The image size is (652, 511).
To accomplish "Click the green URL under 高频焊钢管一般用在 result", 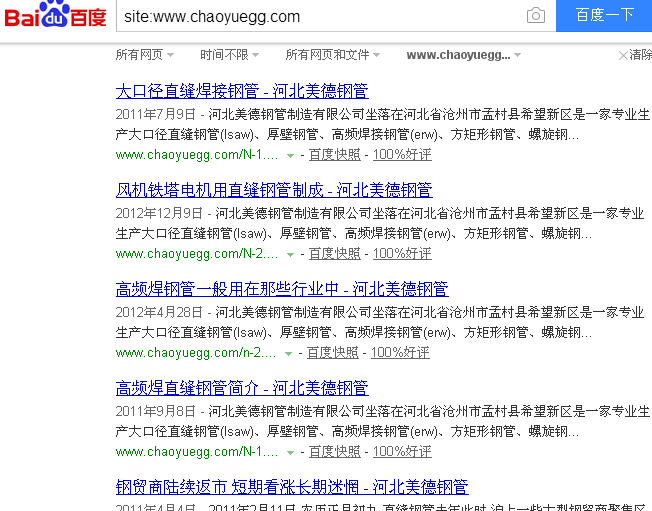I will click(x=195, y=353).
